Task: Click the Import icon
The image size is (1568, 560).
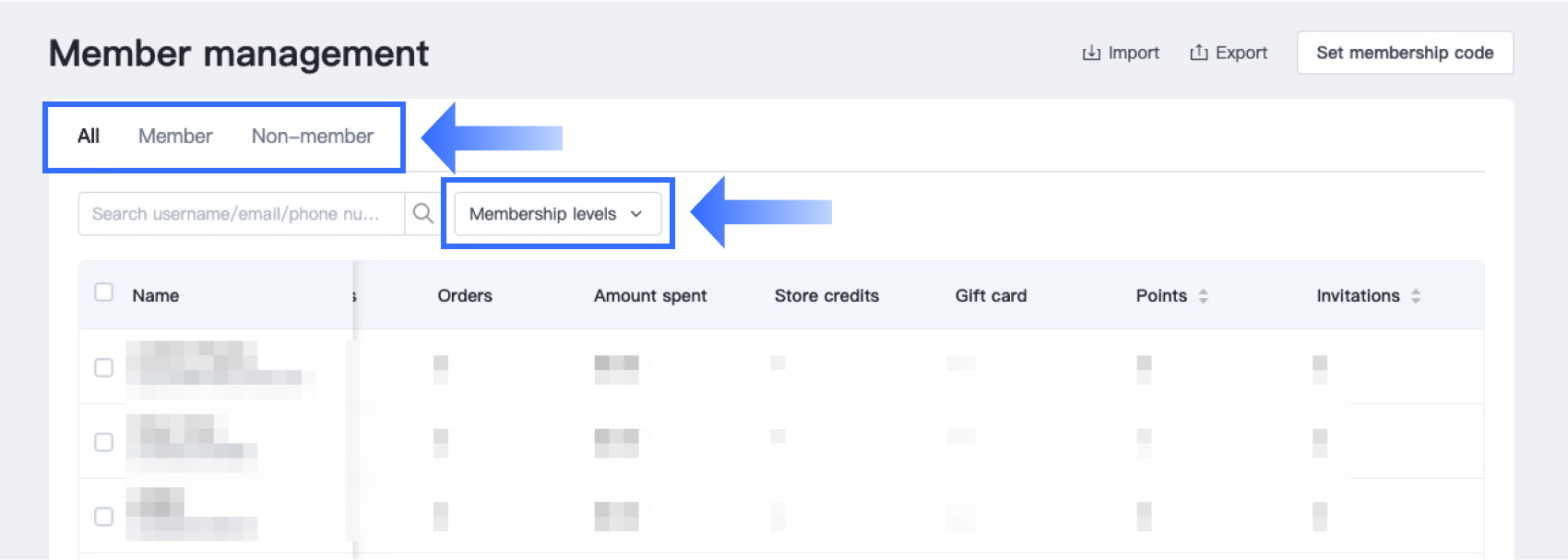Action: tap(1091, 54)
